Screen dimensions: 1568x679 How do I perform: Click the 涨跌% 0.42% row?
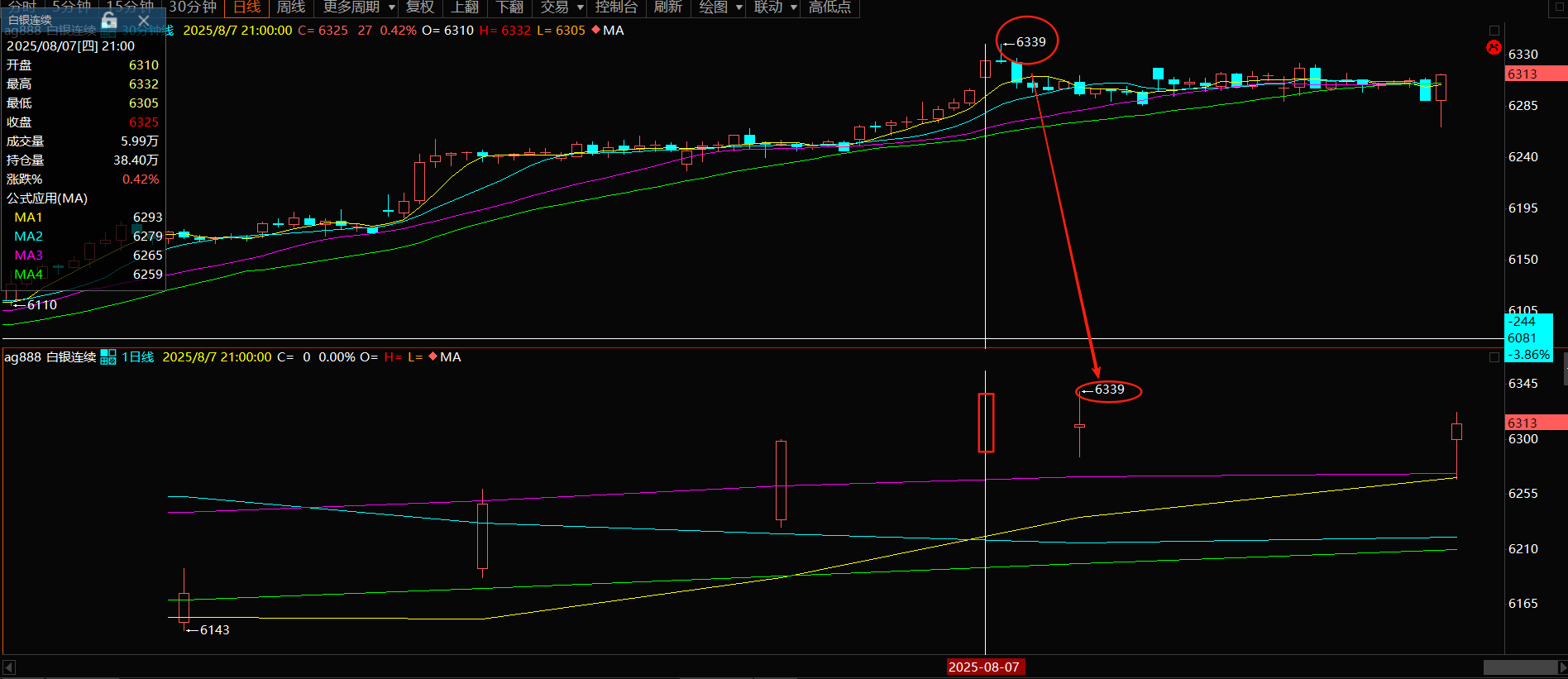(x=83, y=179)
